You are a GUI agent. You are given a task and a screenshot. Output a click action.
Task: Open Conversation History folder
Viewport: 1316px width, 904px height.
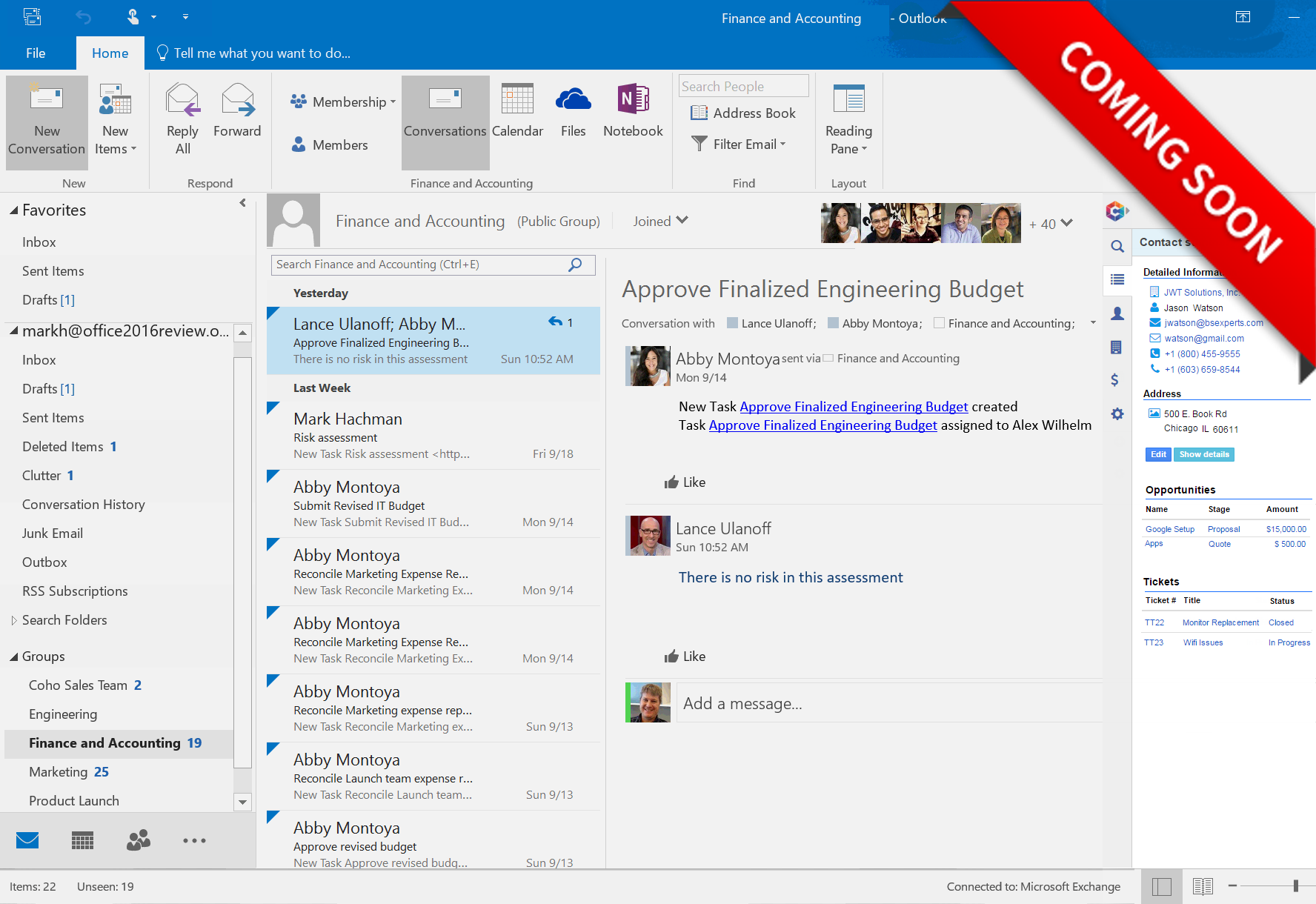[84, 505]
